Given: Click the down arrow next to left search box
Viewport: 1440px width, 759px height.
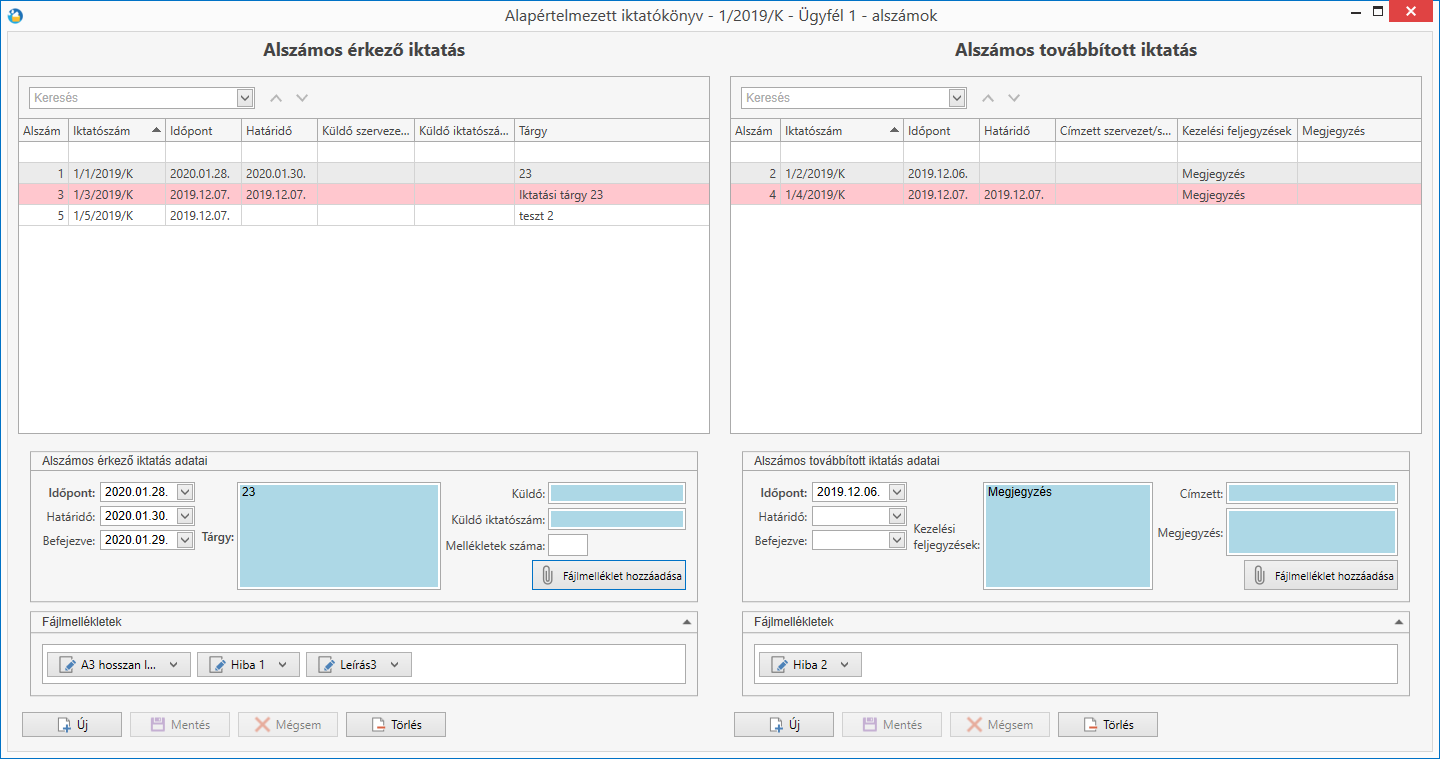Looking at the screenshot, I should [x=302, y=98].
